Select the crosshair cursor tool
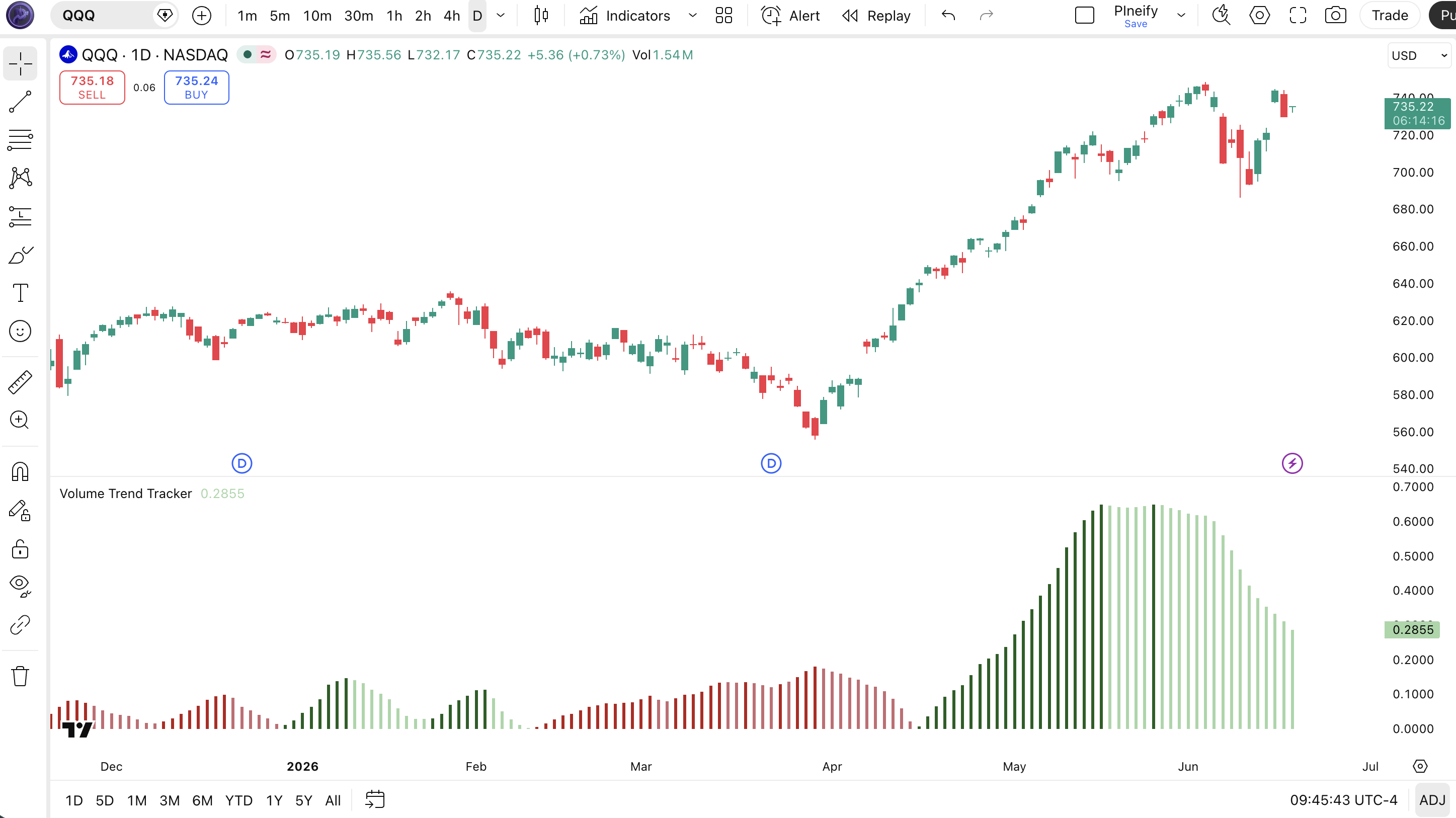The image size is (1456, 818). pos(20,63)
